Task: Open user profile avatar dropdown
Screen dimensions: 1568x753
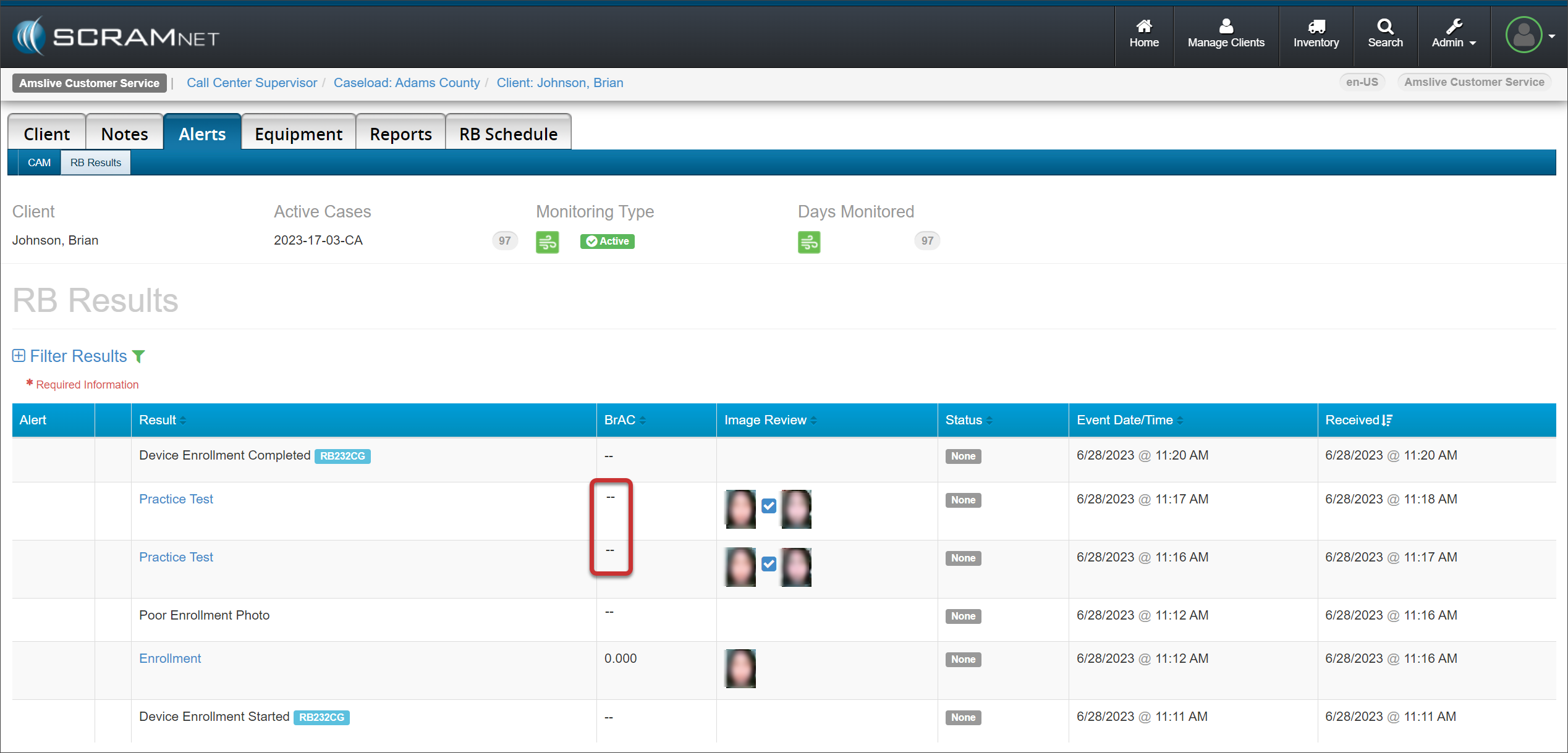Action: point(1530,35)
